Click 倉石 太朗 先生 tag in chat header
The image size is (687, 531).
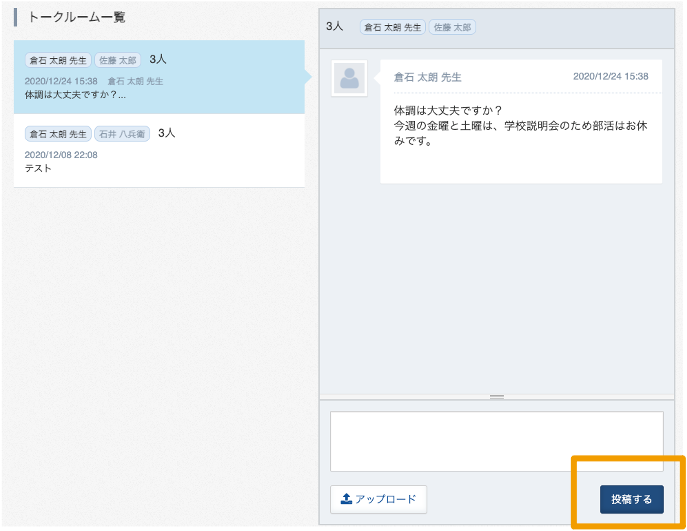(393, 27)
